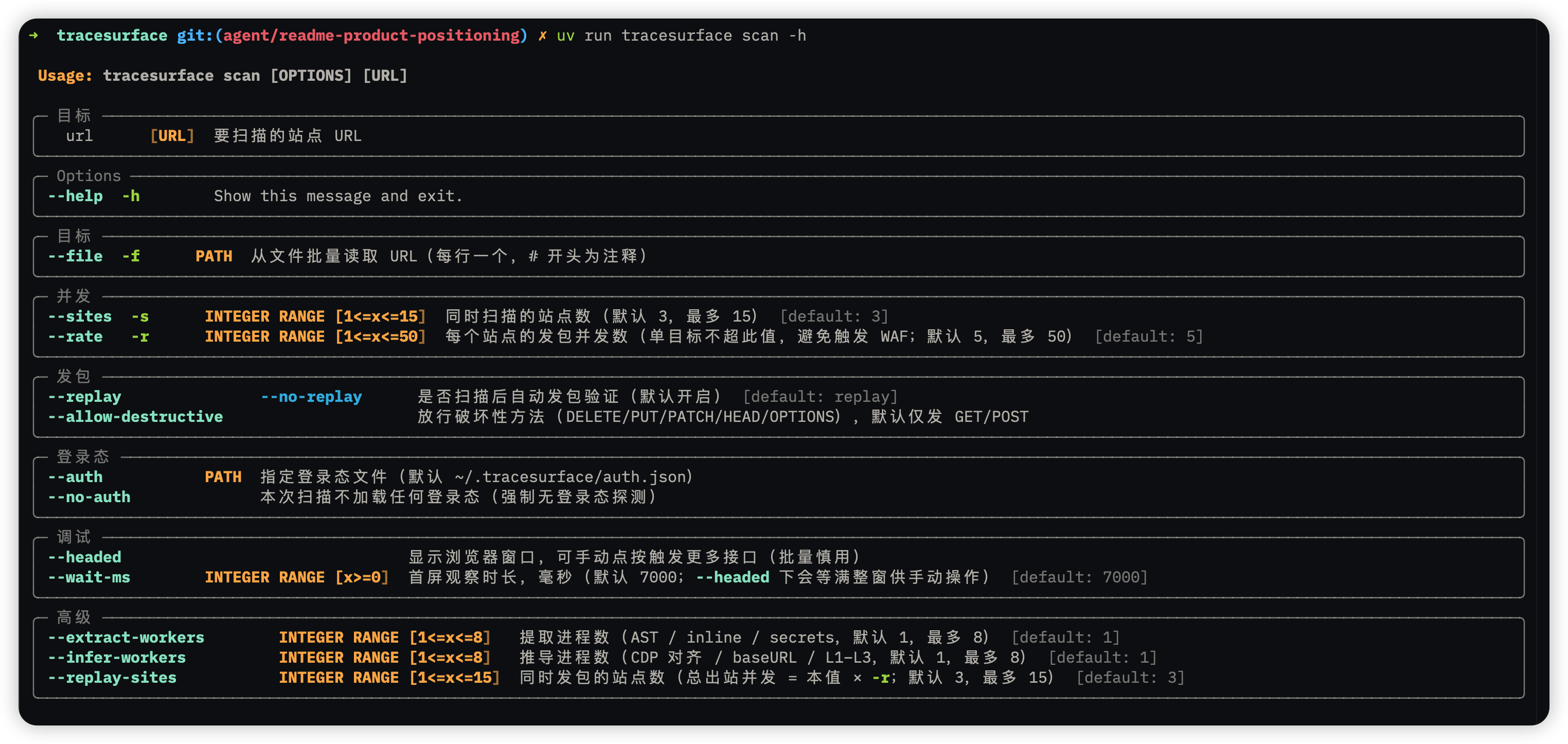Click the '-f' short flag
Screen dimensions: 1568x744
(131, 256)
